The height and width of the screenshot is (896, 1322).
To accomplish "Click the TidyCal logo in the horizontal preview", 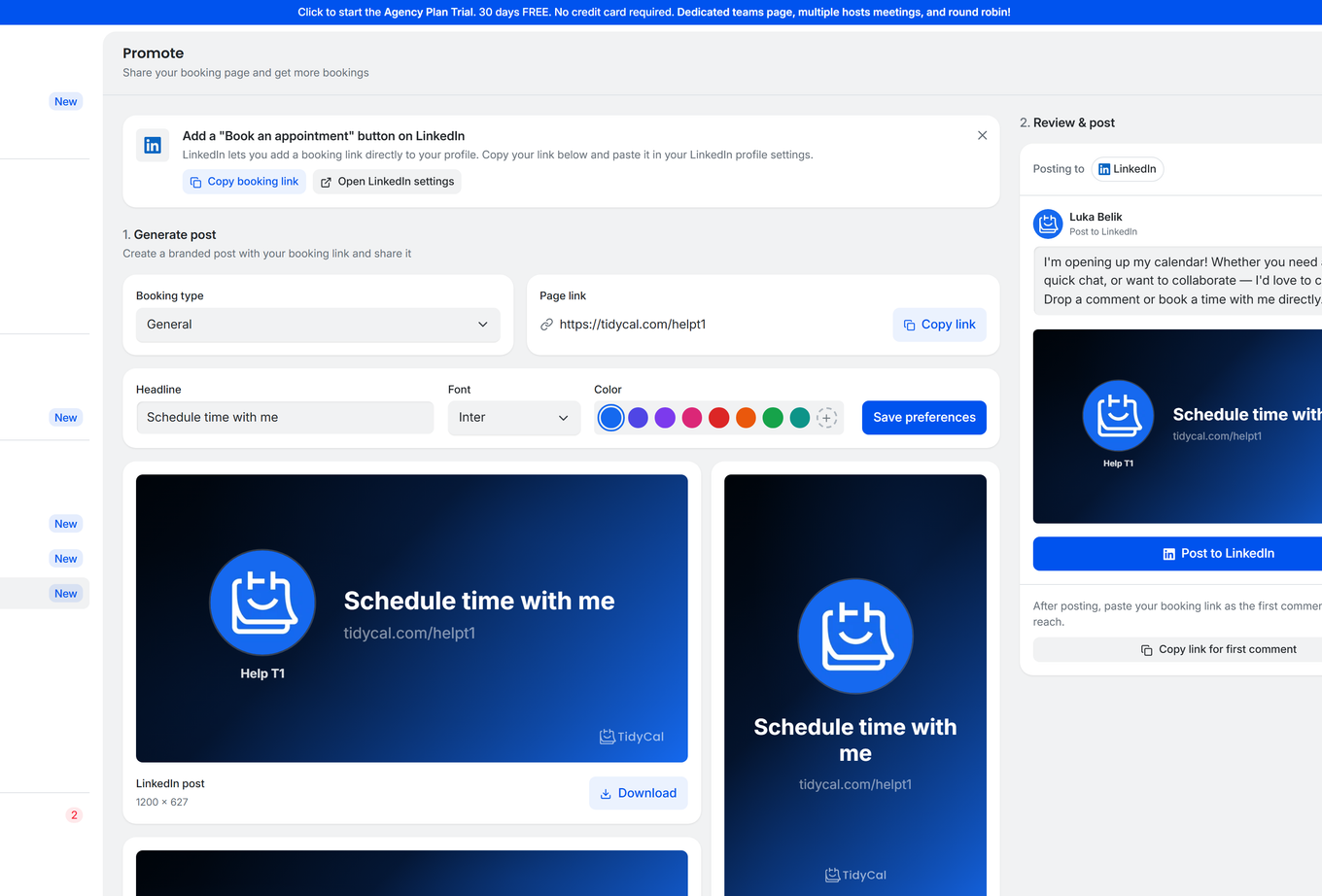I will click(632, 737).
